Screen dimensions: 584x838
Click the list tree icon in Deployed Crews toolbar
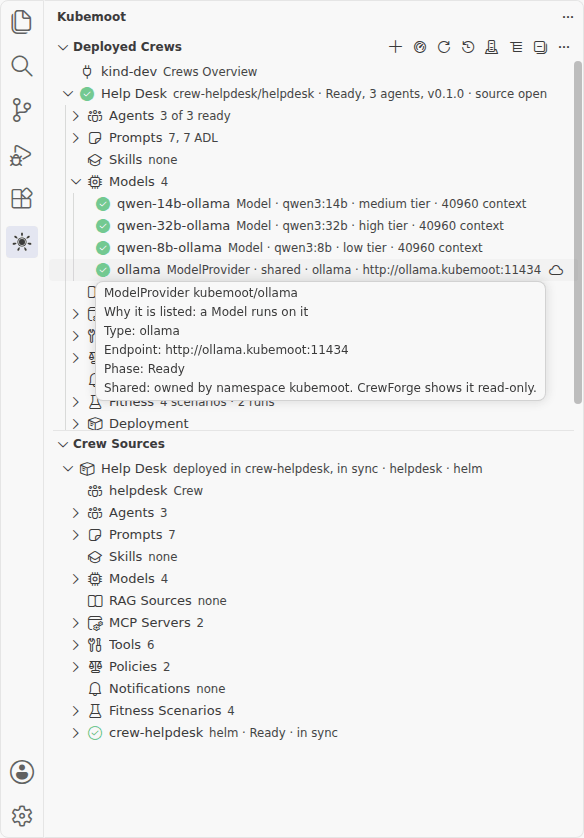tap(516, 47)
